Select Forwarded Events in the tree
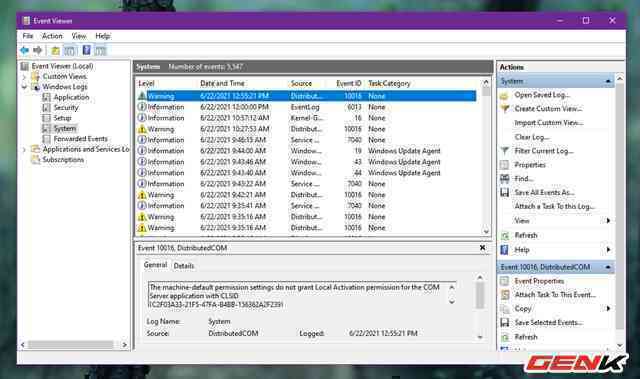This screenshot has height=379, width=640. [x=80, y=139]
